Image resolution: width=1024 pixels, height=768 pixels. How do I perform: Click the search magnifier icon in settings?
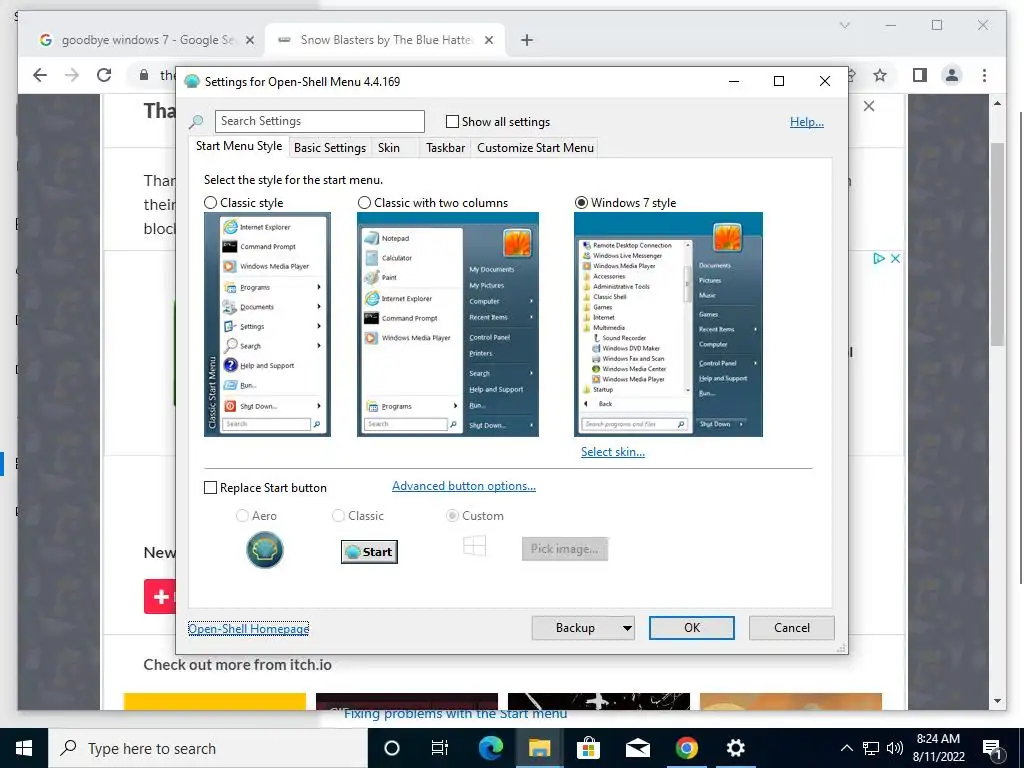tap(196, 121)
